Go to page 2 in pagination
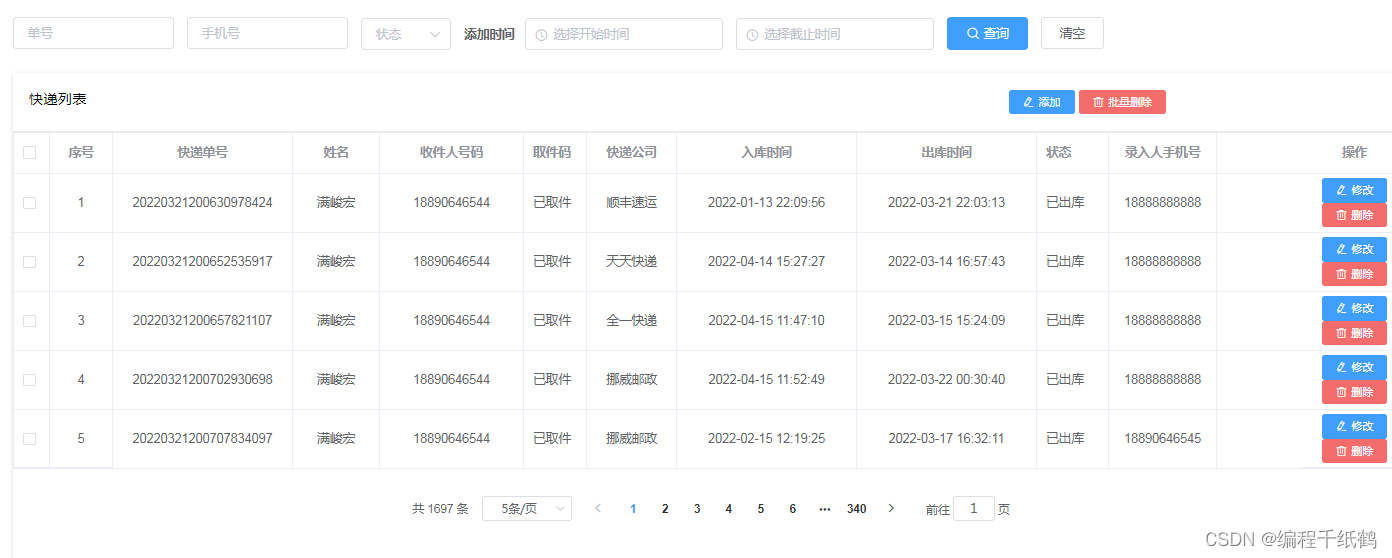 [665, 509]
